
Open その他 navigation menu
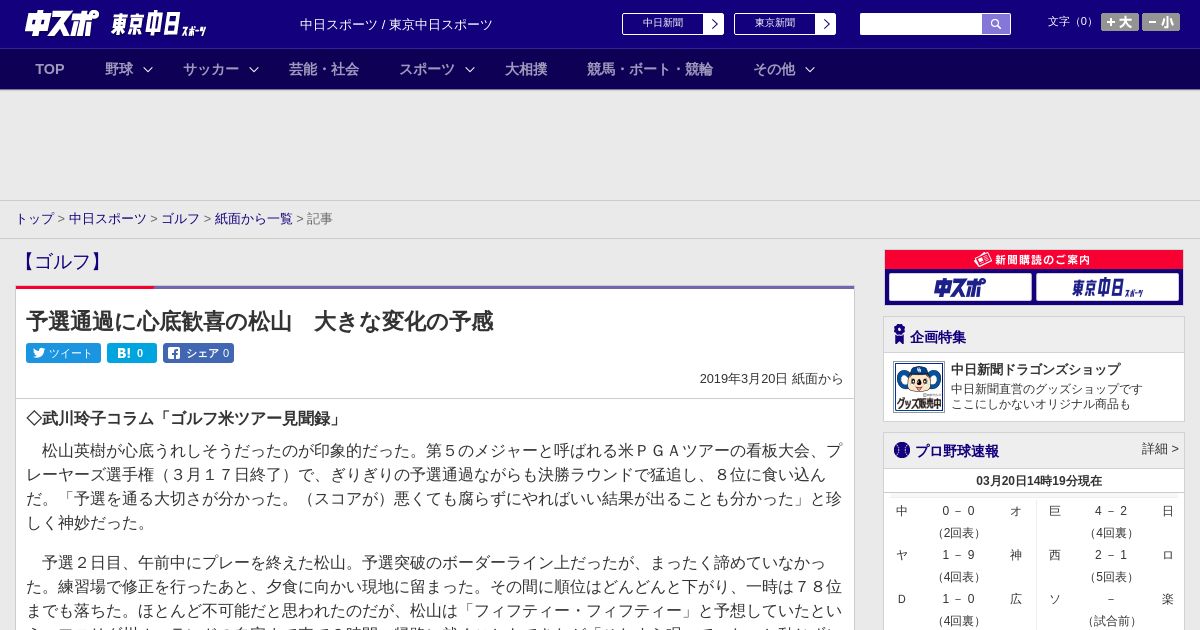[x=774, y=69]
